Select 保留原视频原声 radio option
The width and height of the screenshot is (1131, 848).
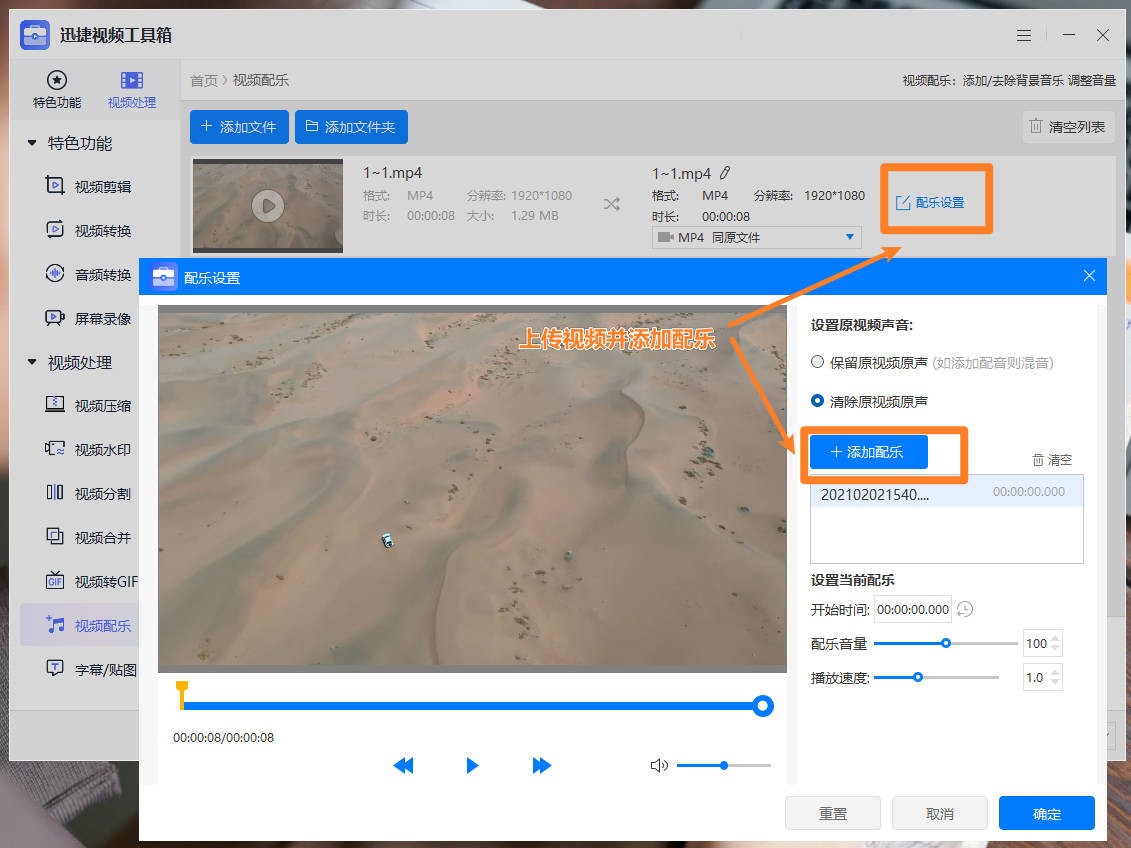[818, 363]
